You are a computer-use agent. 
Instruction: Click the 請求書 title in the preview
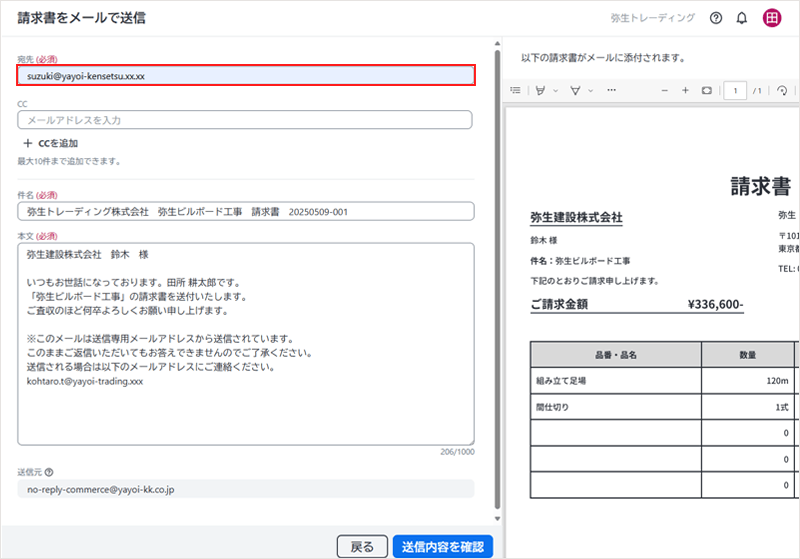click(760, 186)
